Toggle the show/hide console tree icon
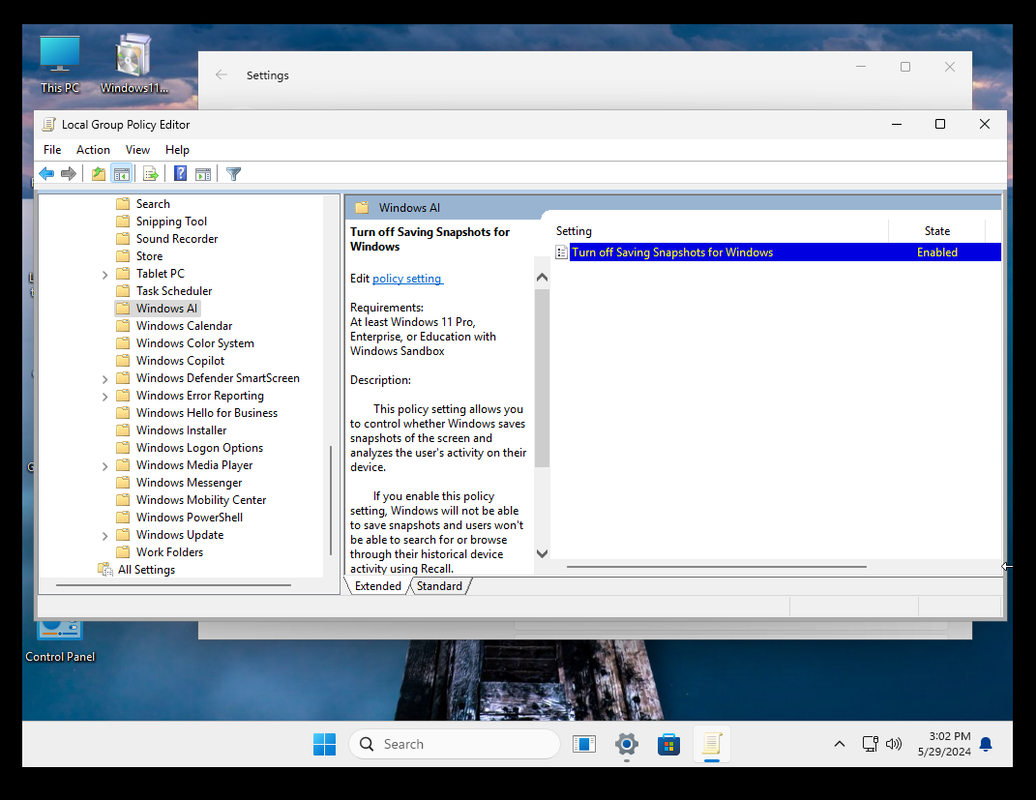 122,174
